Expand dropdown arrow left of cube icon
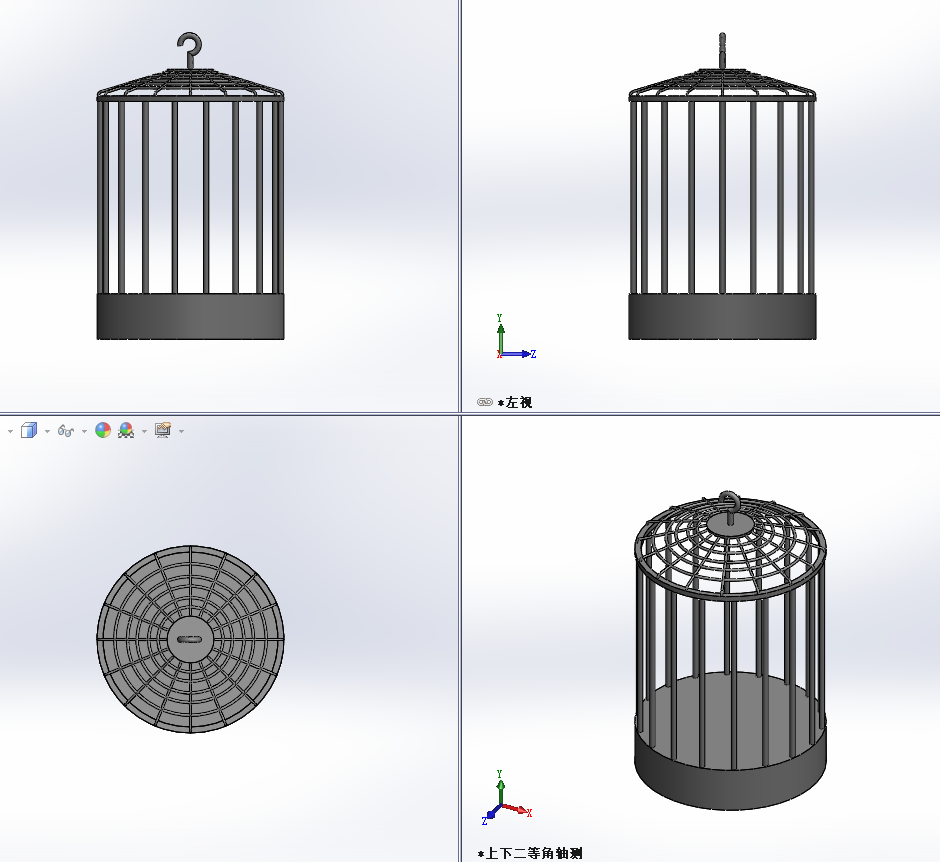This screenshot has height=862, width=940. pyautogui.click(x=10, y=431)
